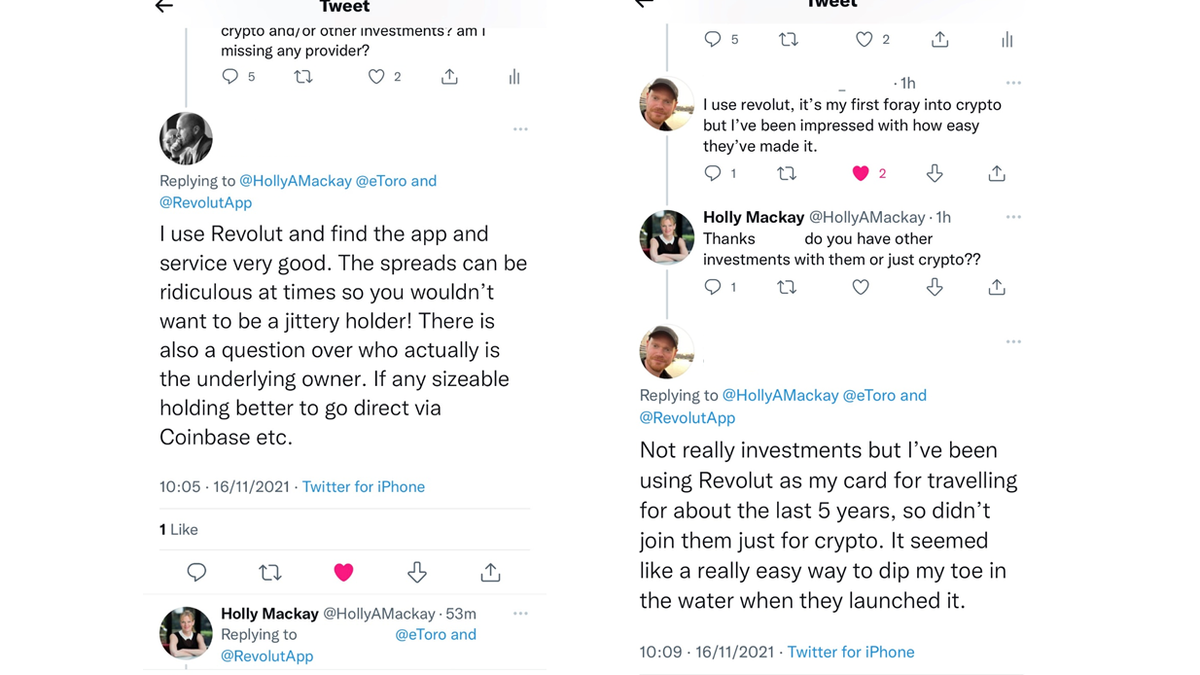1200x675 pixels.
Task: Retweet the 'first foray into crypto' reply
Action: tap(787, 173)
